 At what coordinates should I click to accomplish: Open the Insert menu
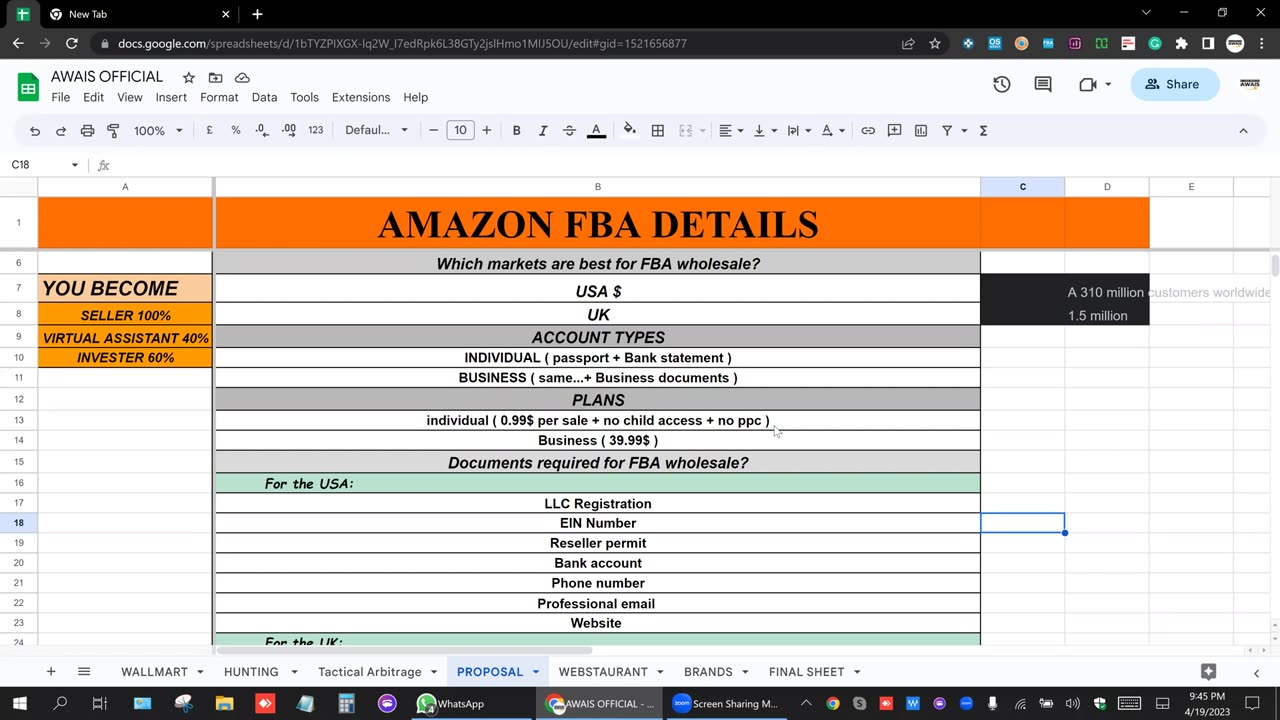tap(171, 97)
